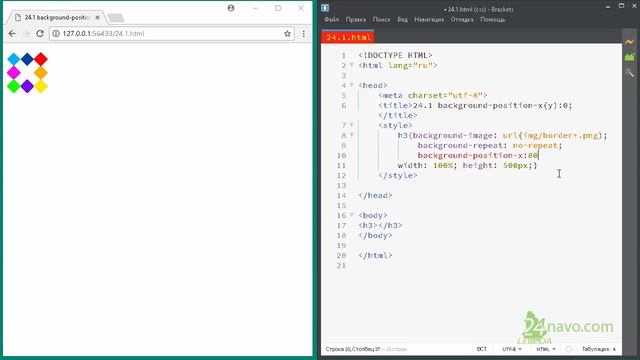Click width: 100% code on line 11
The height and width of the screenshot is (360, 640).
[427, 165]
